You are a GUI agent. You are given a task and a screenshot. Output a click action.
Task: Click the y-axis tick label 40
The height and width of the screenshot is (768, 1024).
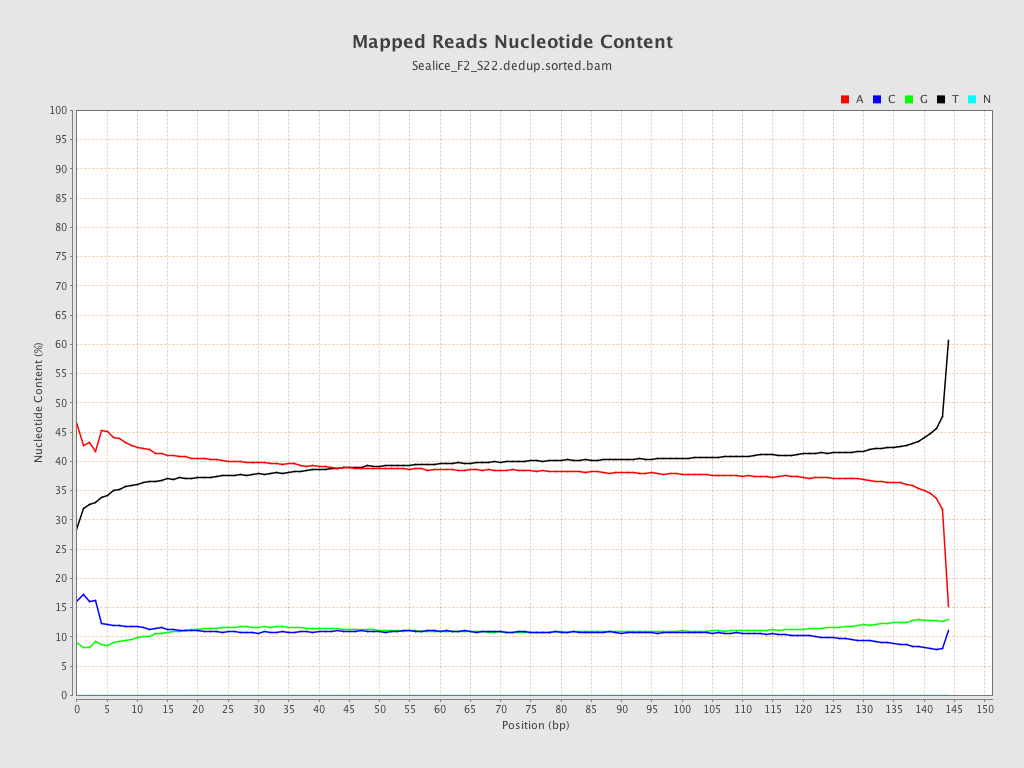click(x=61, y=461)
